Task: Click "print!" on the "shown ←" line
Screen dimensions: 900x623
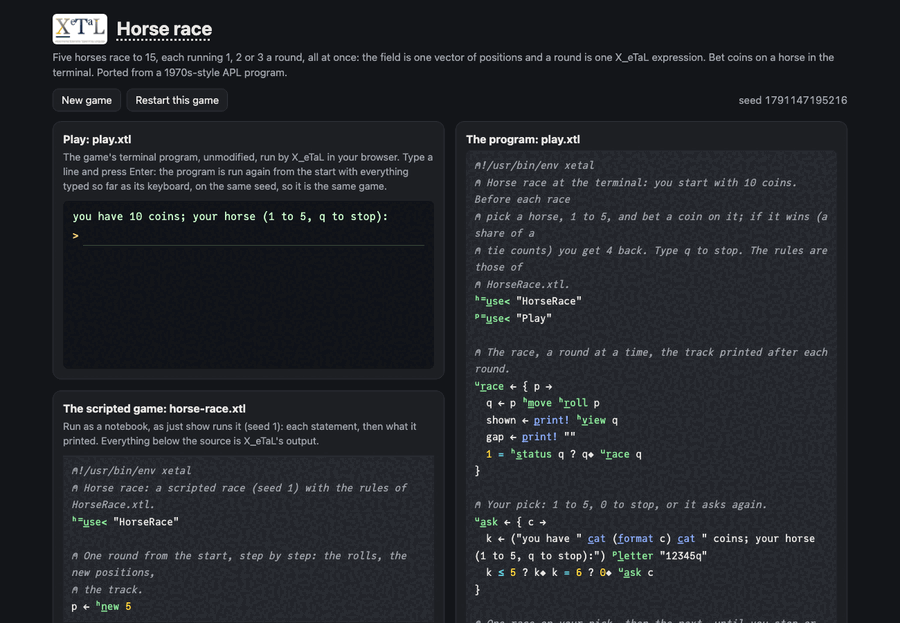Action: [551, 420]
